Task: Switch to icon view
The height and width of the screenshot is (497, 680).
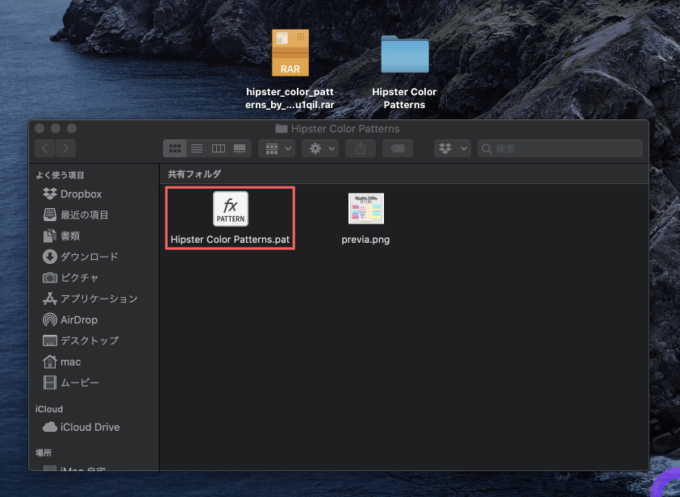Action: click(x=175, y=149)
